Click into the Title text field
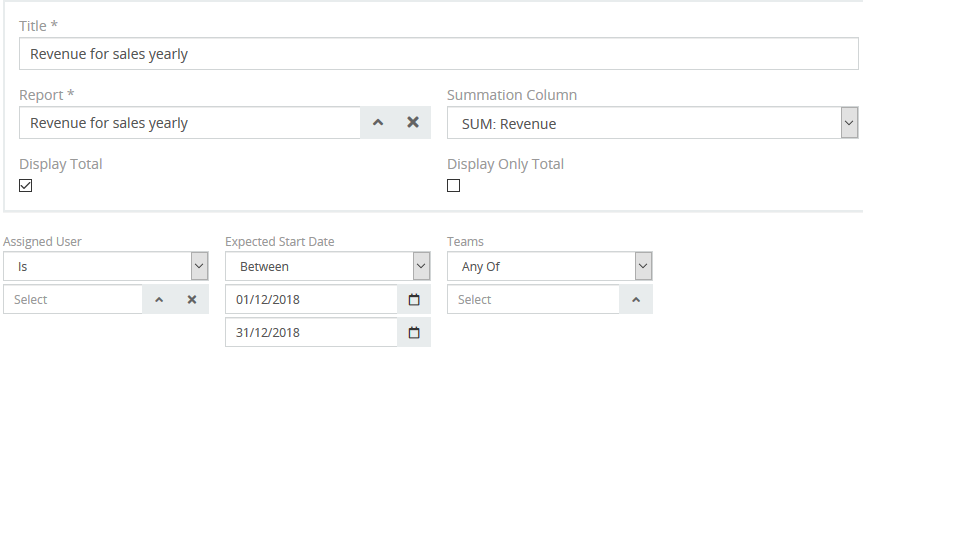This screenshot has height=540, width=960. coord(438,54)
